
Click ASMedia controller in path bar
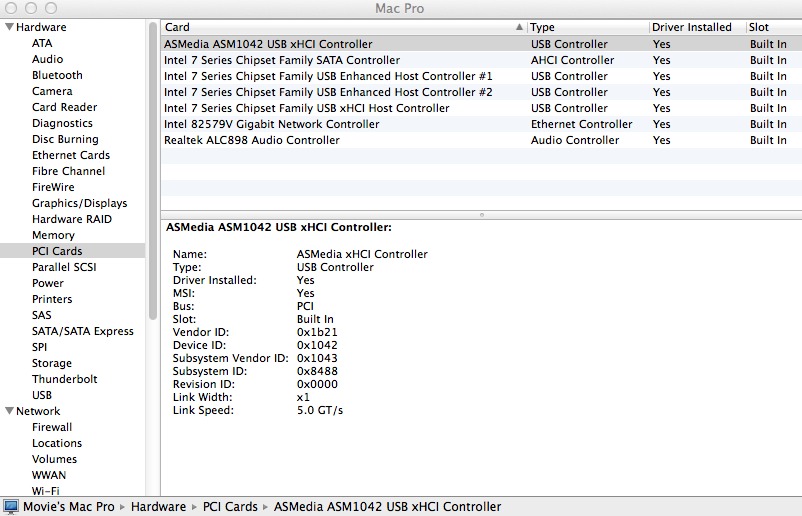tap(387, 507)
